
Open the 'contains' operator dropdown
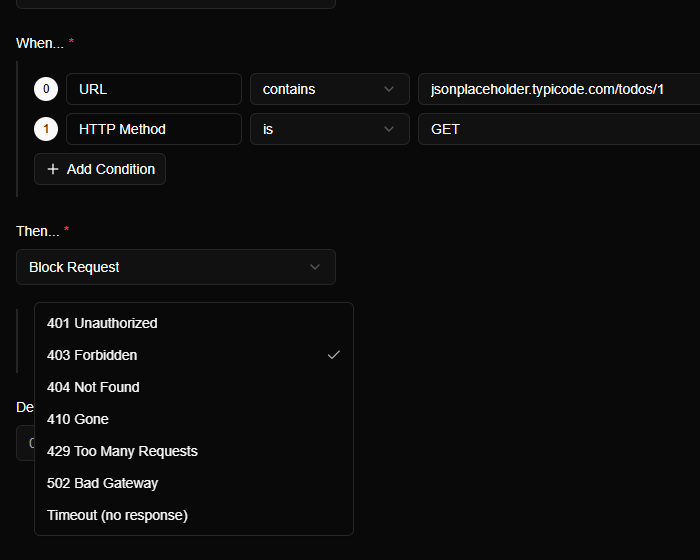point(330,89)
